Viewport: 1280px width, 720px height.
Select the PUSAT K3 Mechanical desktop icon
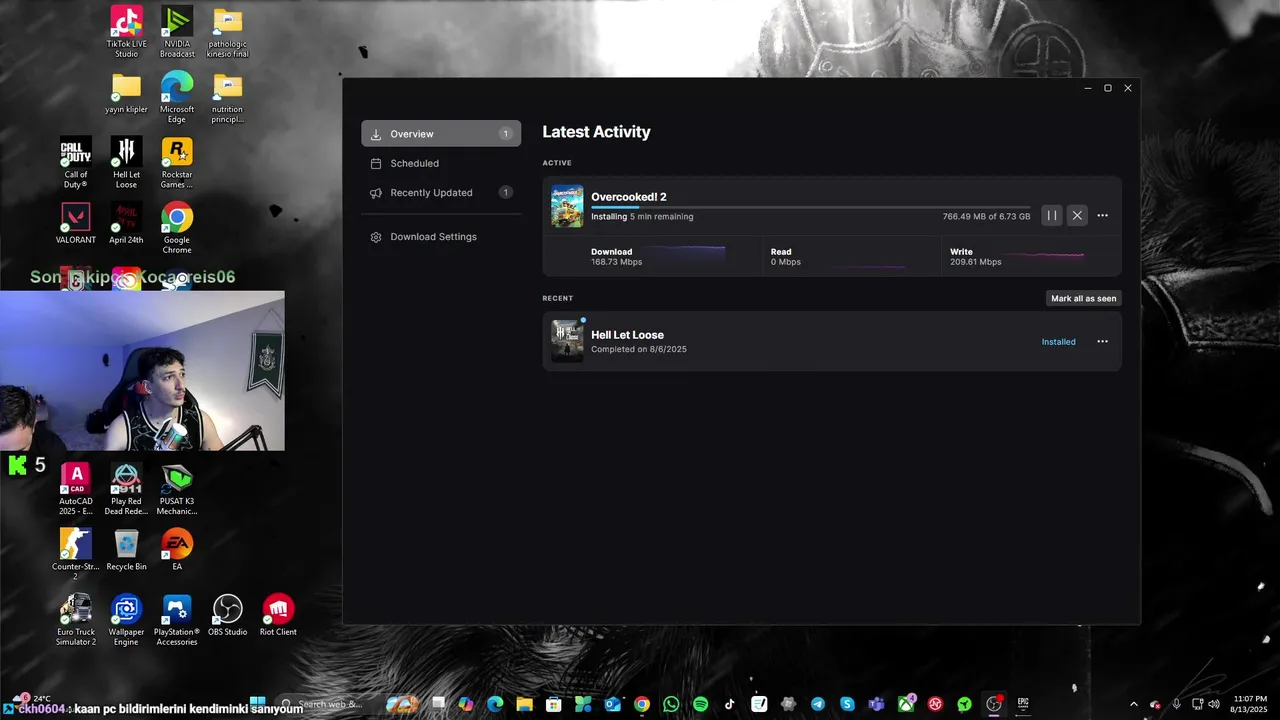[x=177, y=490]
